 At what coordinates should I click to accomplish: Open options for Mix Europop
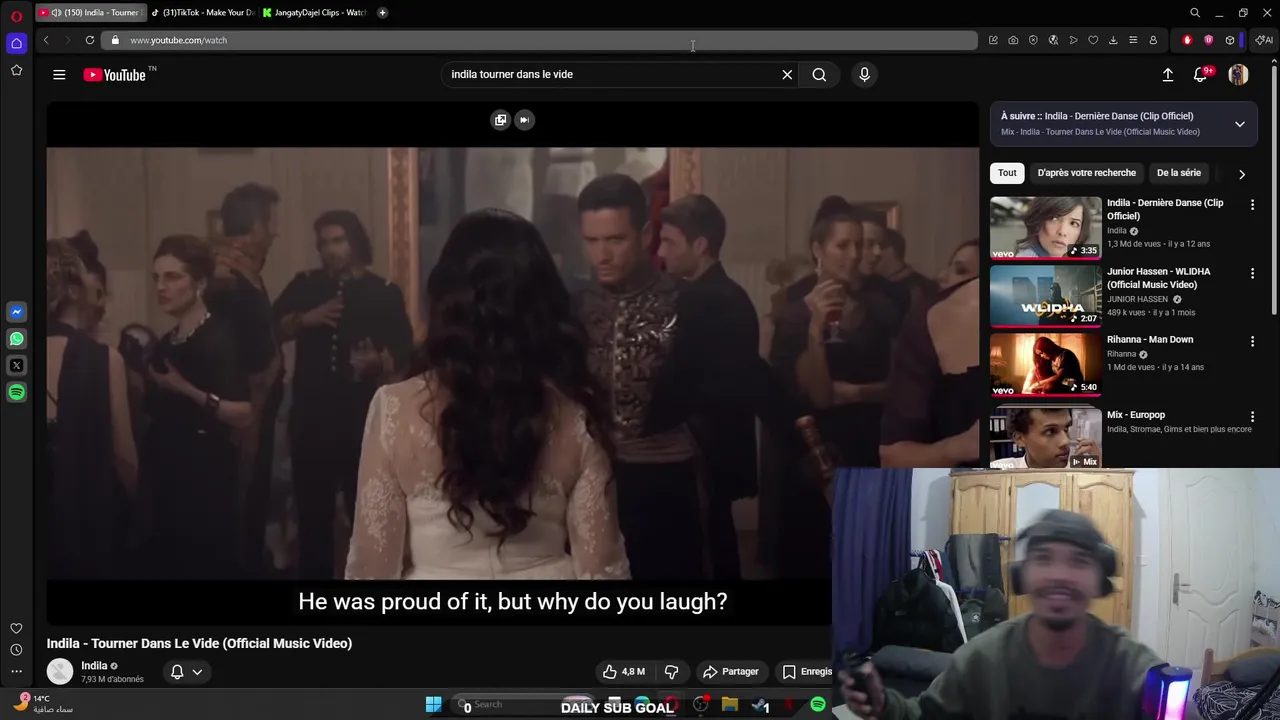pos(1252,416)
